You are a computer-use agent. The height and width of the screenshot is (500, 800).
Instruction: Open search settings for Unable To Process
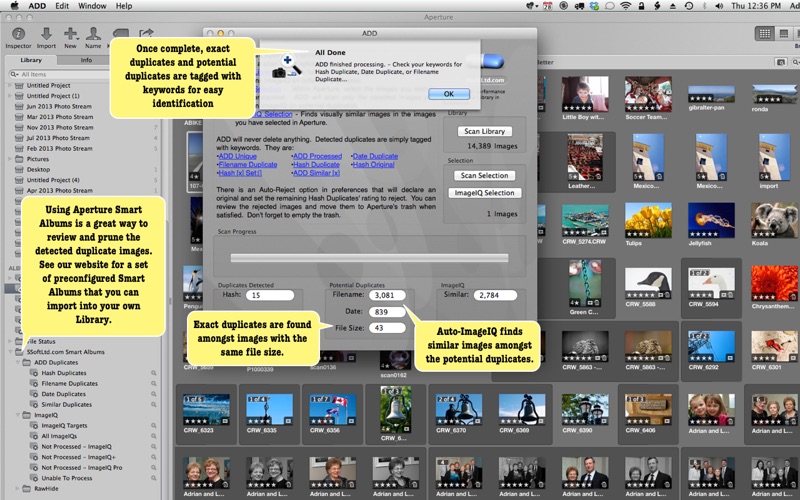(x=153, y=478)
